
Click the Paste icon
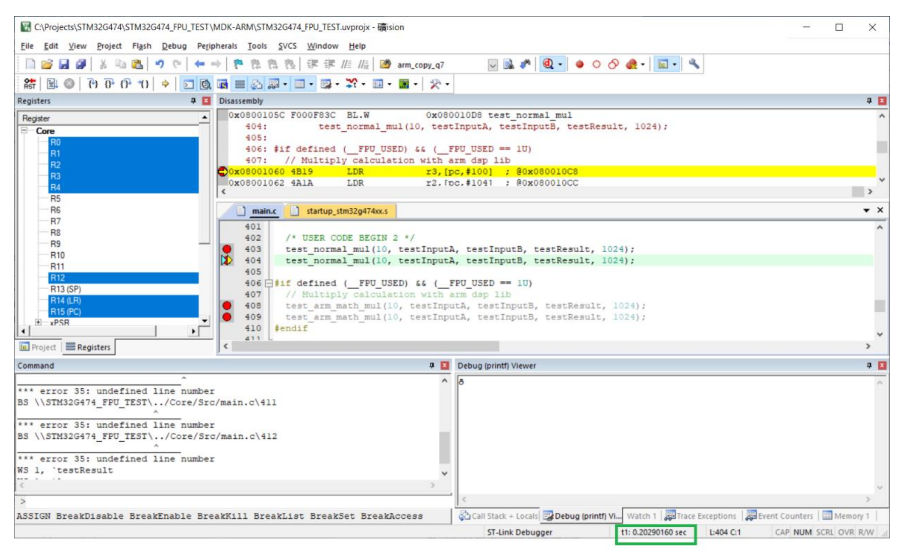[137, 64]
